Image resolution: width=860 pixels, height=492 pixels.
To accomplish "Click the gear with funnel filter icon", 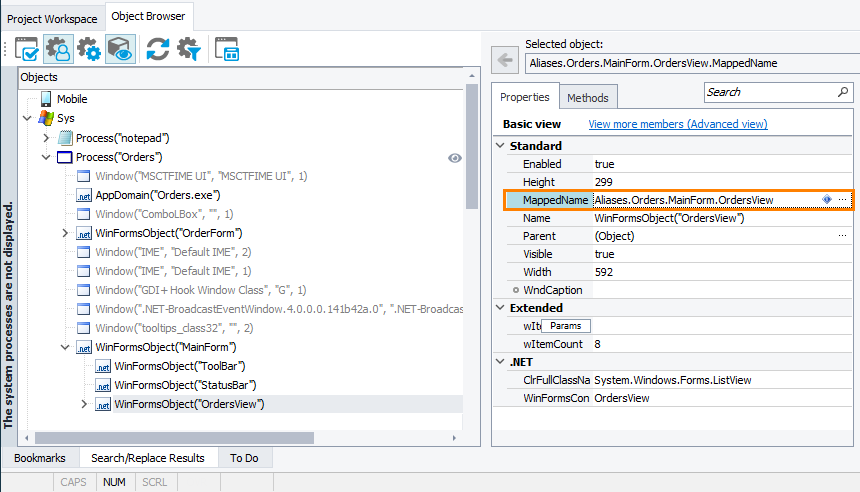I will pyautogui.click(x=188, y=49).
